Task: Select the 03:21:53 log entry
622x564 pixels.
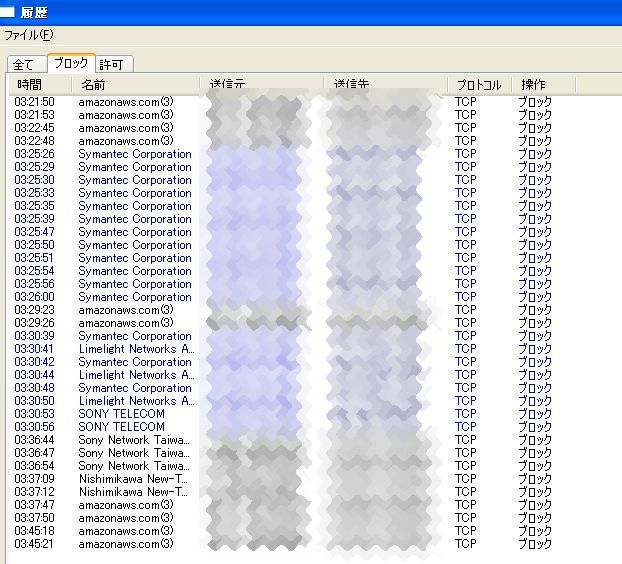Action: pos(283,115)
